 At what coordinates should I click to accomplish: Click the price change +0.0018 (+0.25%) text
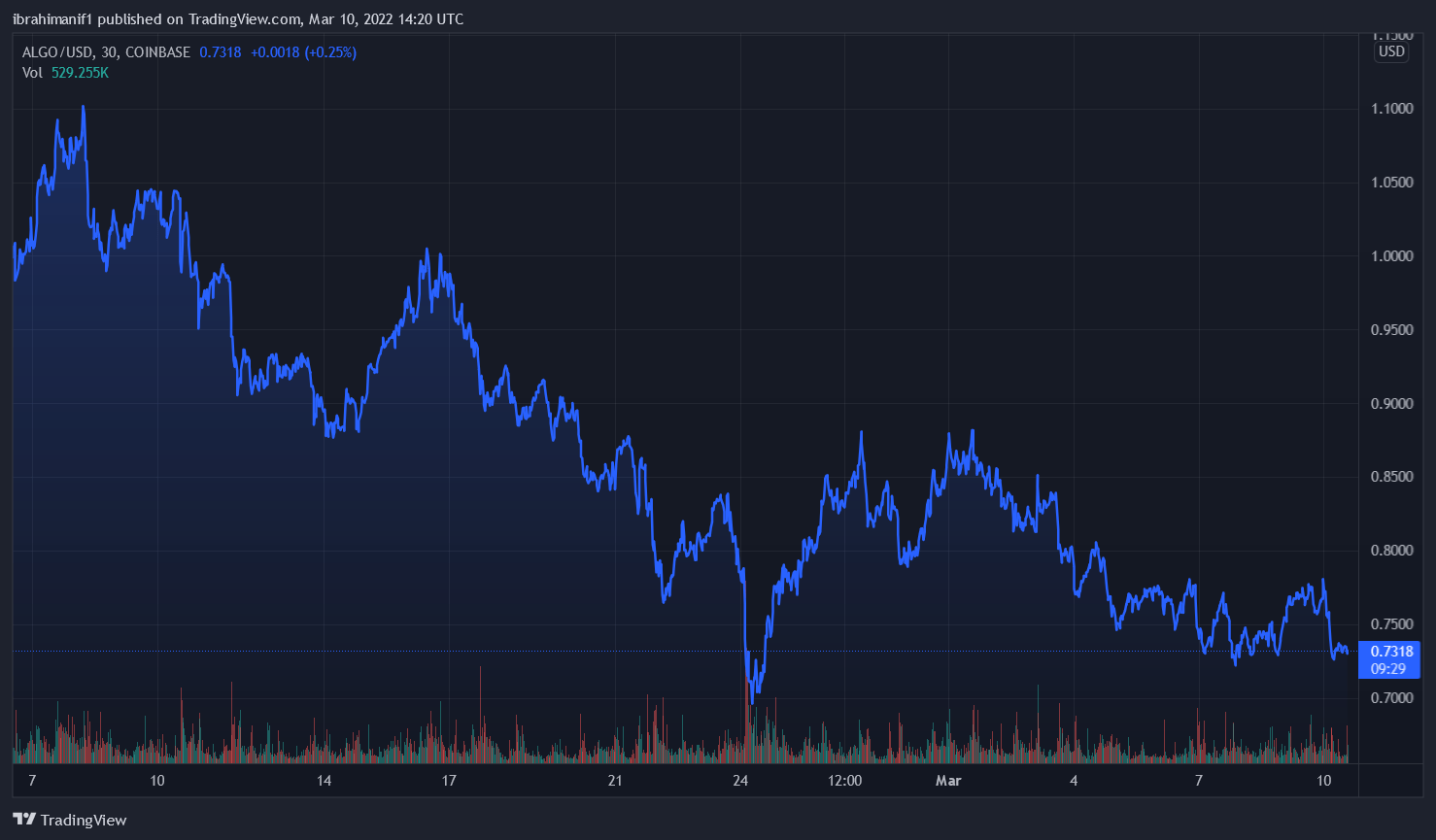303,52
